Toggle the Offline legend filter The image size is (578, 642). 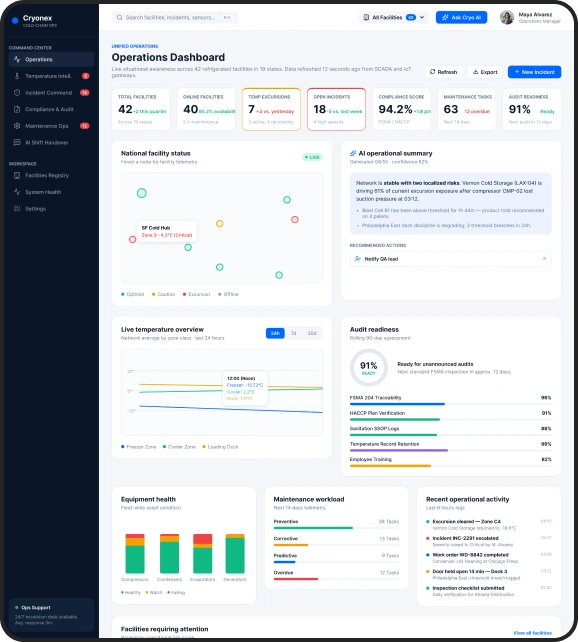pos(228,294)
